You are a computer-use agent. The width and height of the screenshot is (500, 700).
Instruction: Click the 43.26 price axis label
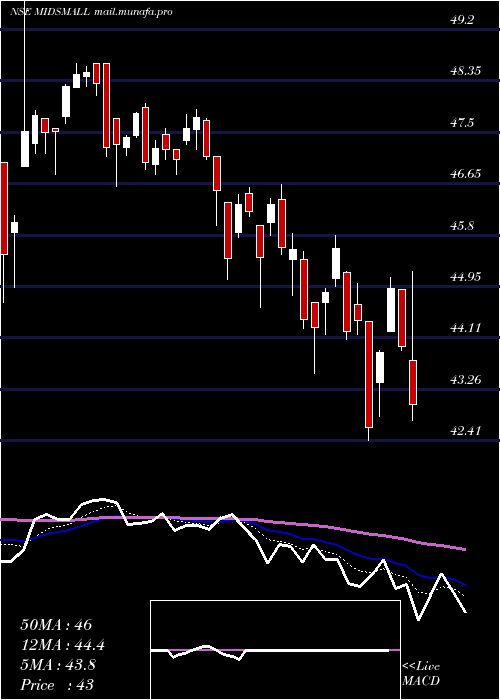click(x=465, y=380)
